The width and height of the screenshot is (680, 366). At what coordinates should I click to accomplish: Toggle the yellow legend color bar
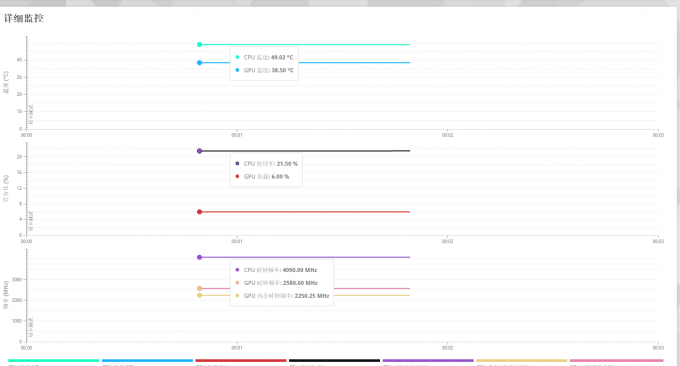(522, 360)
